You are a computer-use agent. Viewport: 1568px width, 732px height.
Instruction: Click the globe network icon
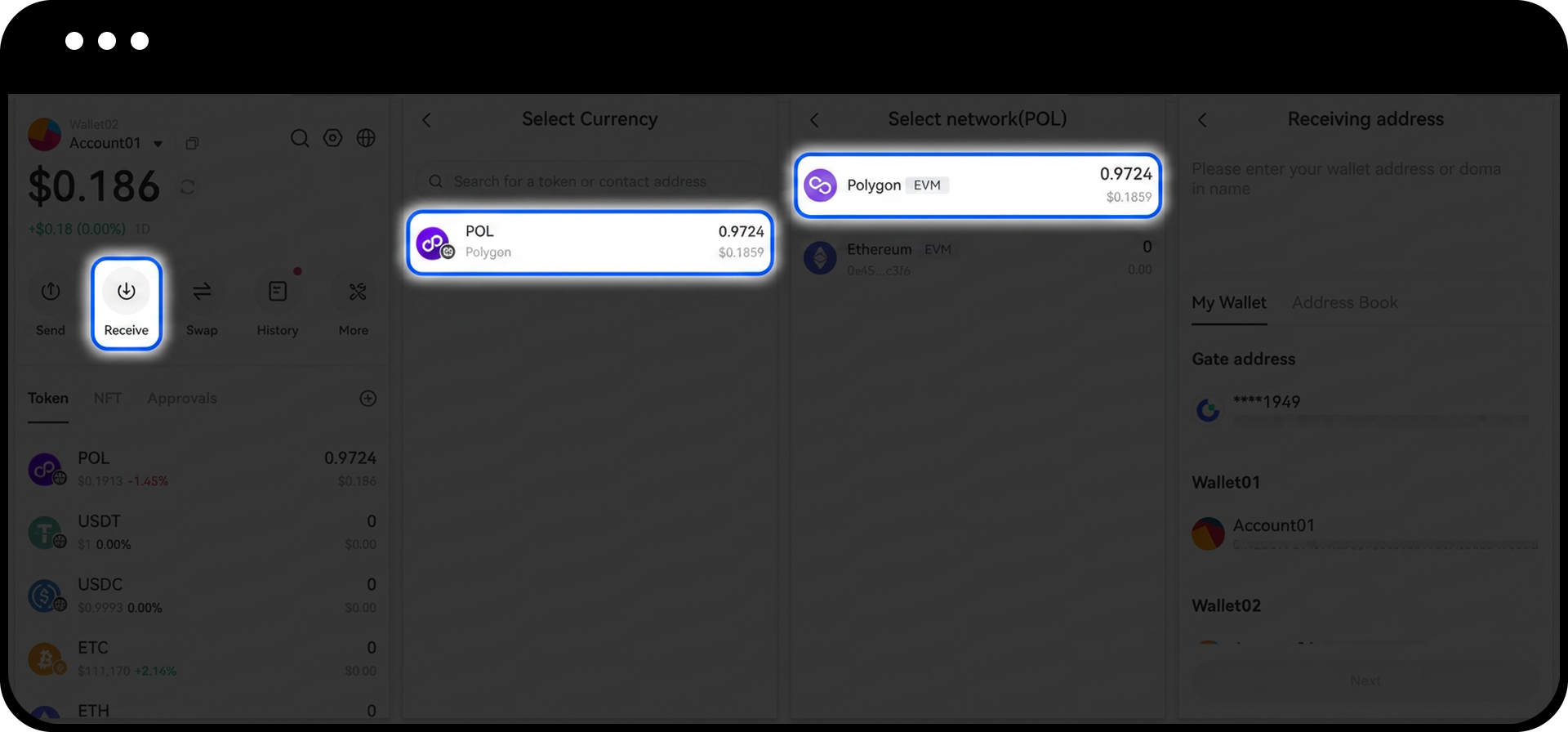click(366, 138)
